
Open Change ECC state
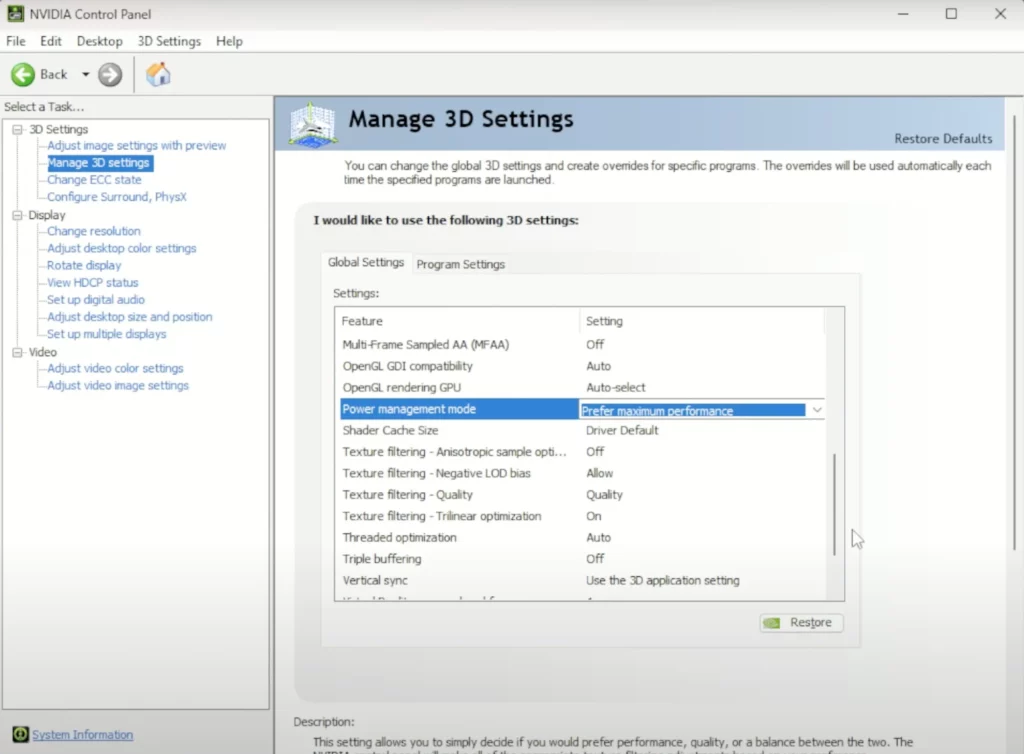[x=94, y=180]
